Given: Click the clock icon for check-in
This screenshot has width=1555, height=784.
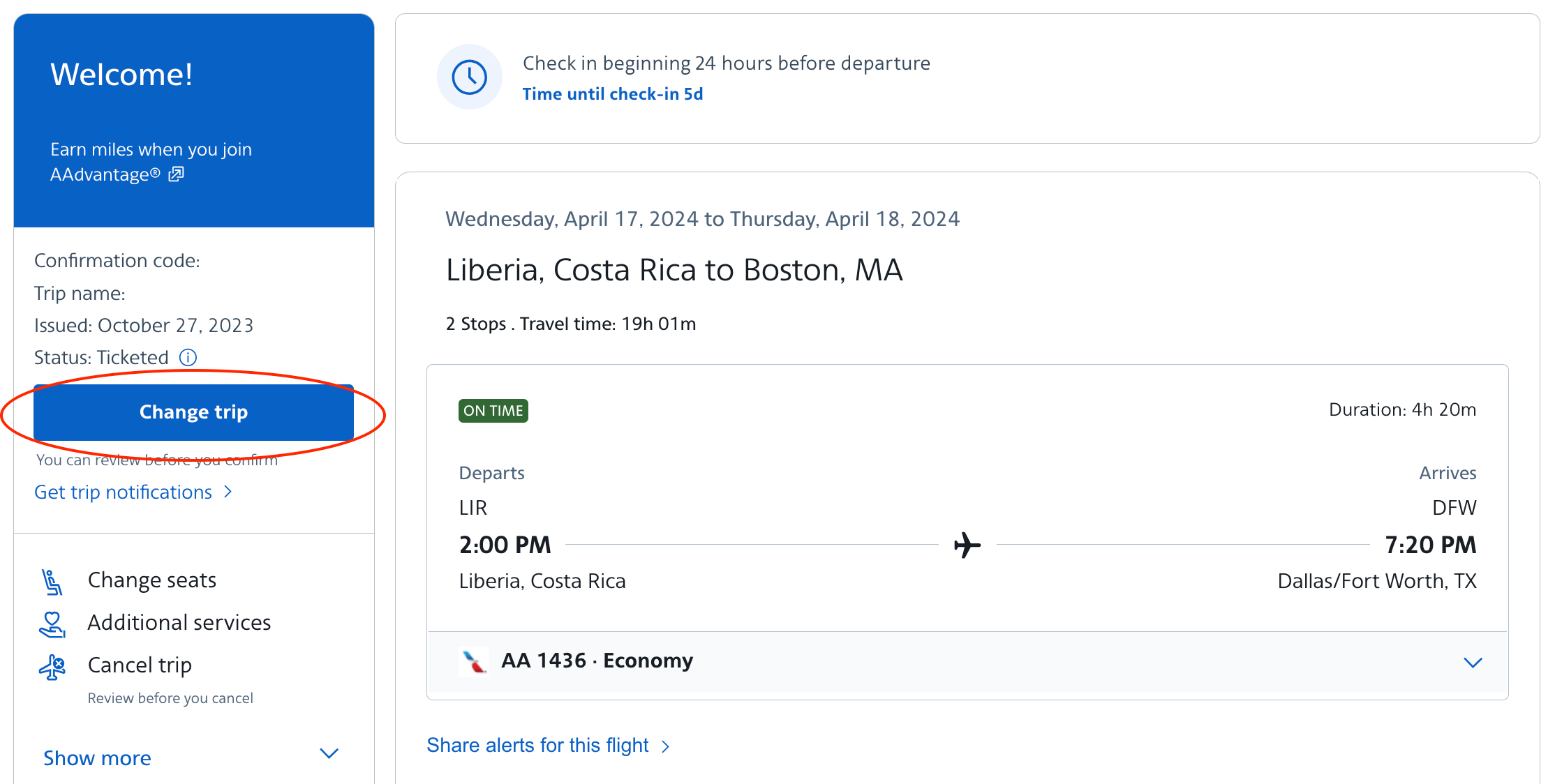Looking at the screenshot, I should pyautogui.click(x=470, y=77).
